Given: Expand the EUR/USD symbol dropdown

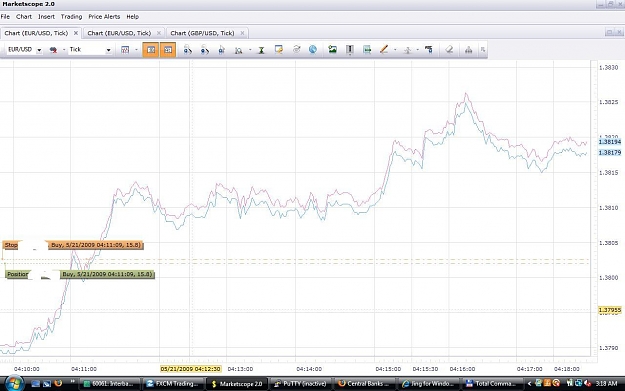Looking at the screenshot, I should click(39, 50).
